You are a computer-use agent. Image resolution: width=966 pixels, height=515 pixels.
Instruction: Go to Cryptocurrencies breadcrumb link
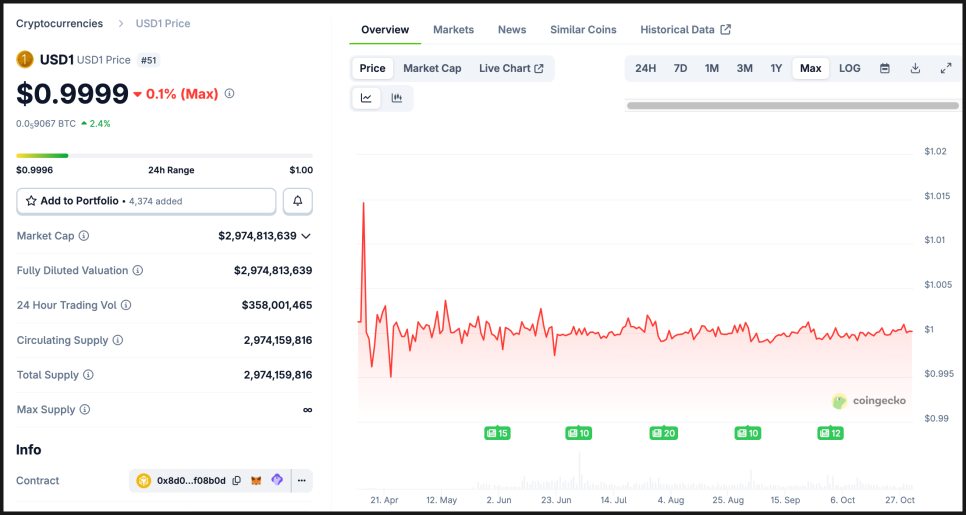coord(59,23)
